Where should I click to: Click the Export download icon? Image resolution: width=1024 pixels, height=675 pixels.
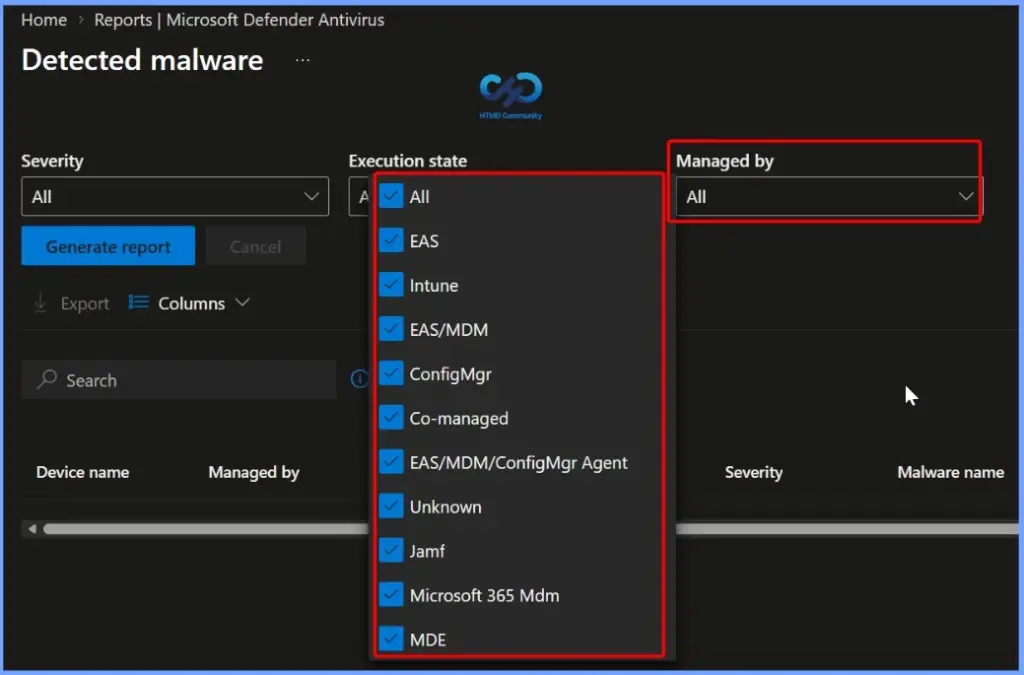click(40, 303)
